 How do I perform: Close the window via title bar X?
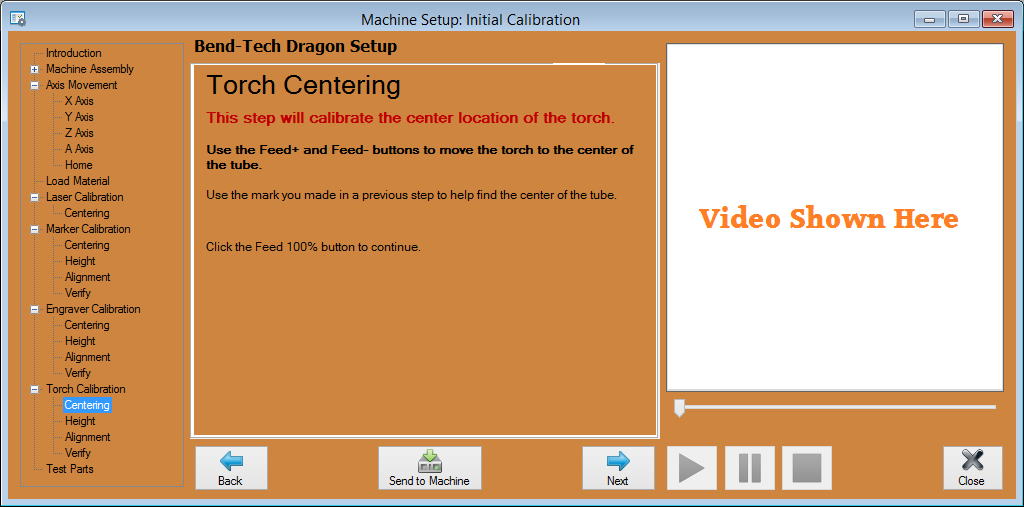[997, 20]
